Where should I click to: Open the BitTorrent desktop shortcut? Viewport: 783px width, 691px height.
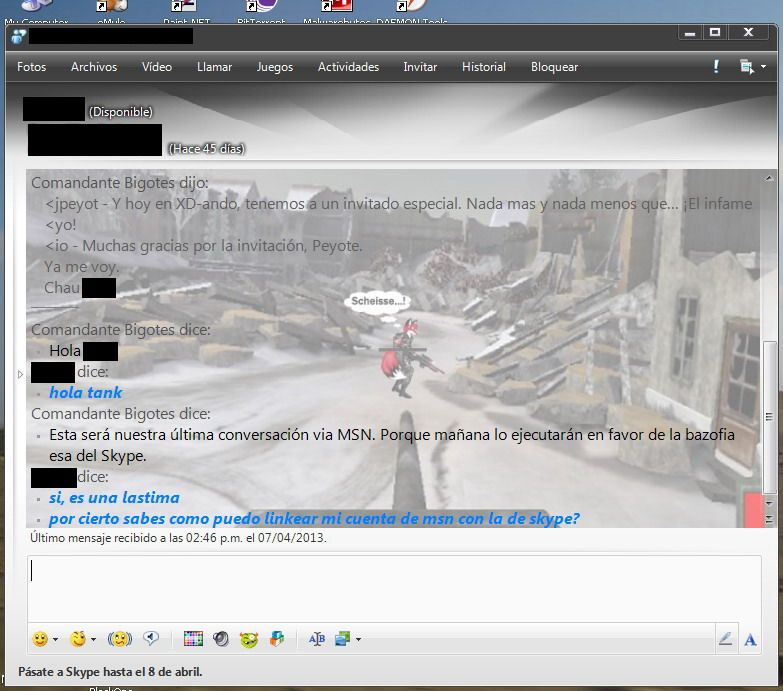click(261, 11)
